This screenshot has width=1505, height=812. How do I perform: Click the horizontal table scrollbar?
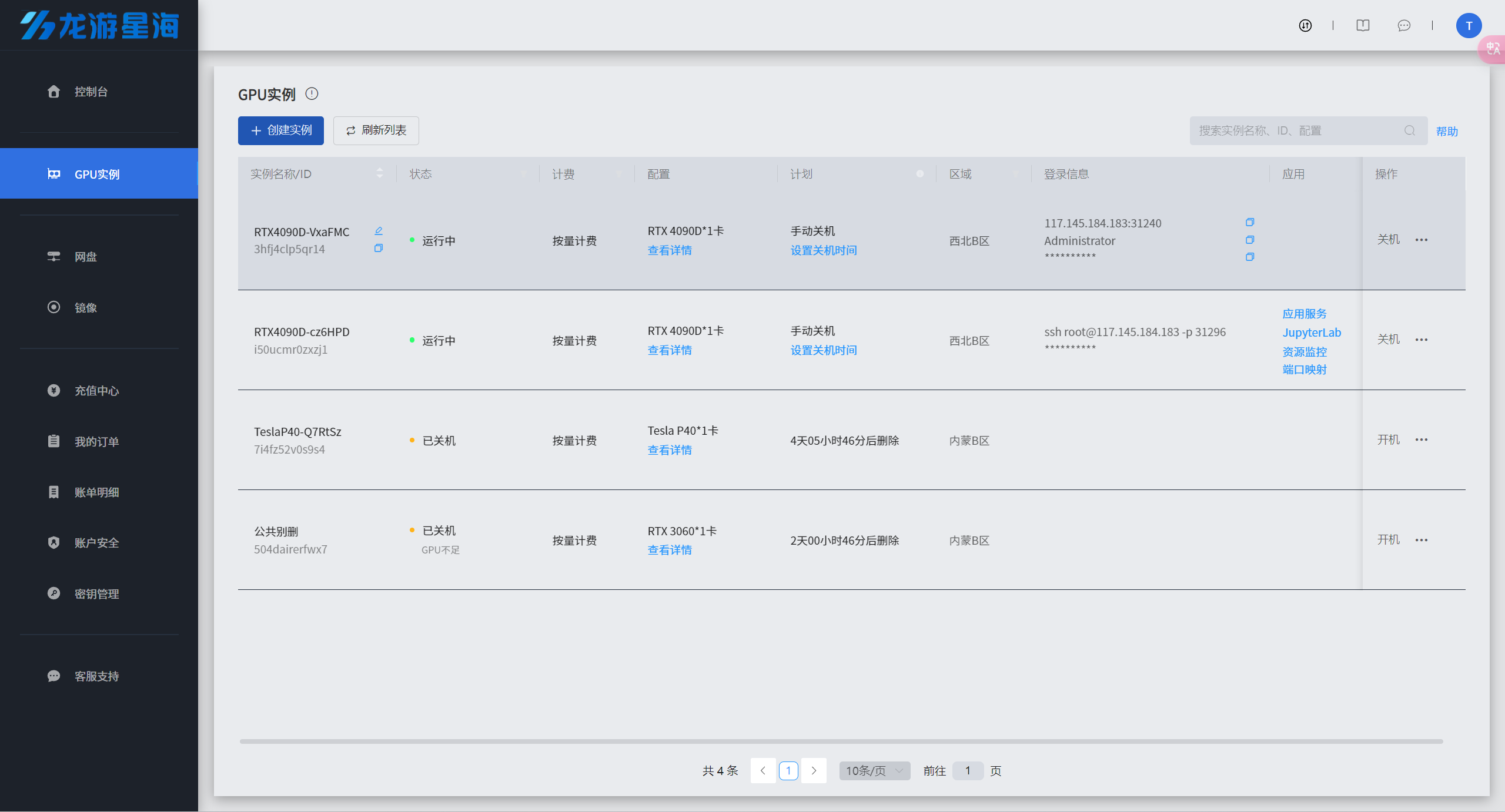click(x=841, y=741)
